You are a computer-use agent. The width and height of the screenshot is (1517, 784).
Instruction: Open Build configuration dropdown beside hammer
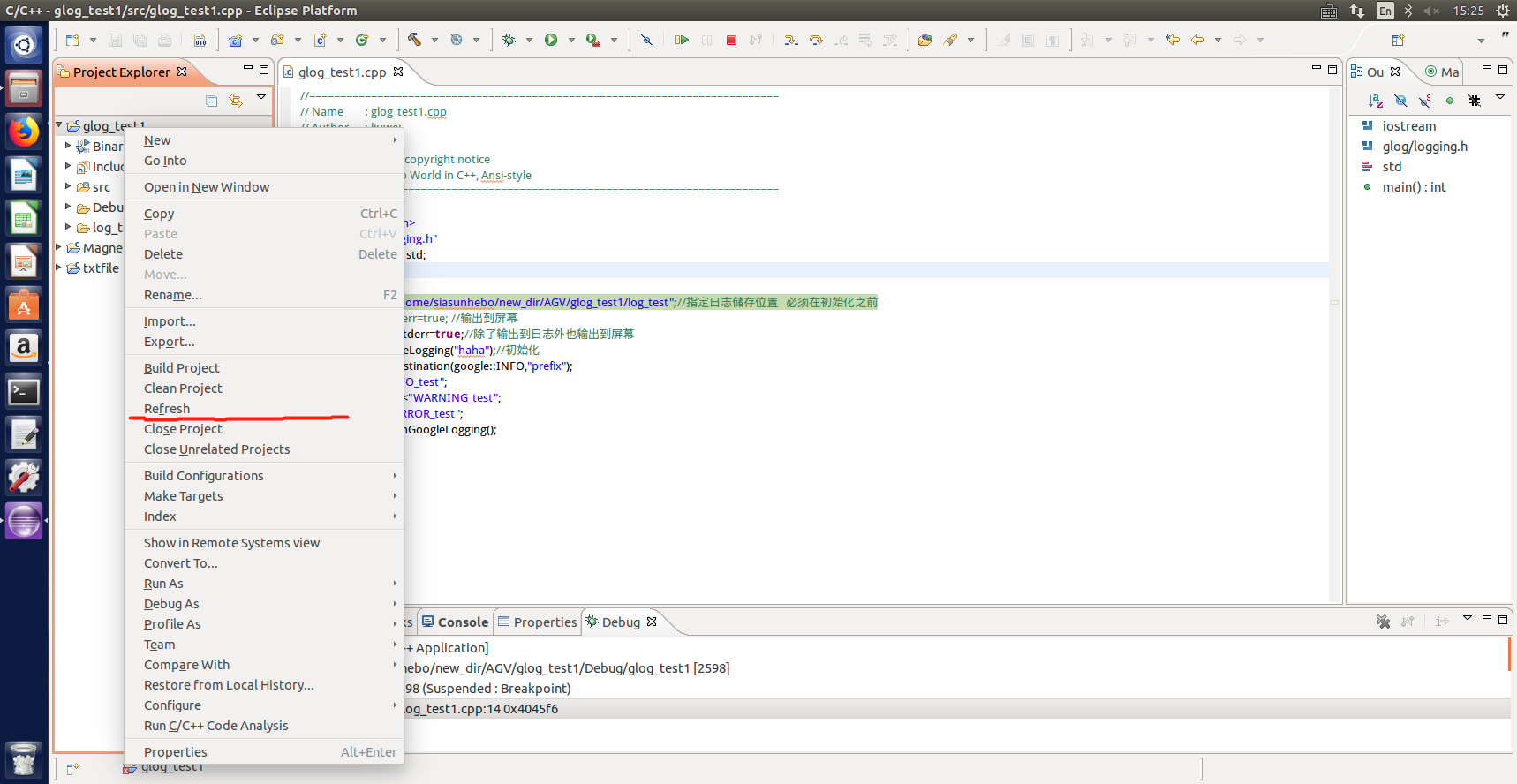(434, 40)
